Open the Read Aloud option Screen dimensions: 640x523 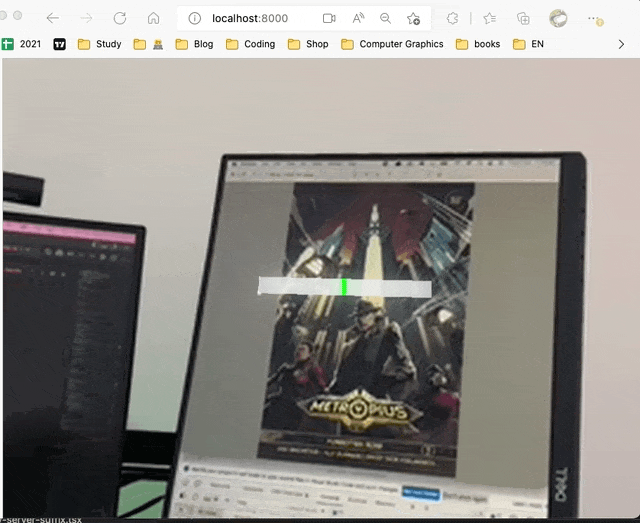[358, 18]
